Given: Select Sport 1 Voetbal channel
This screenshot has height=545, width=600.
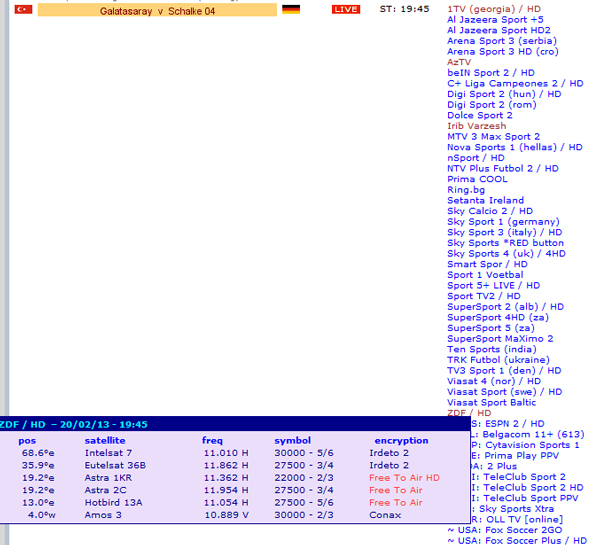Looking at the screenshot, I should click(x=485, y=275).
